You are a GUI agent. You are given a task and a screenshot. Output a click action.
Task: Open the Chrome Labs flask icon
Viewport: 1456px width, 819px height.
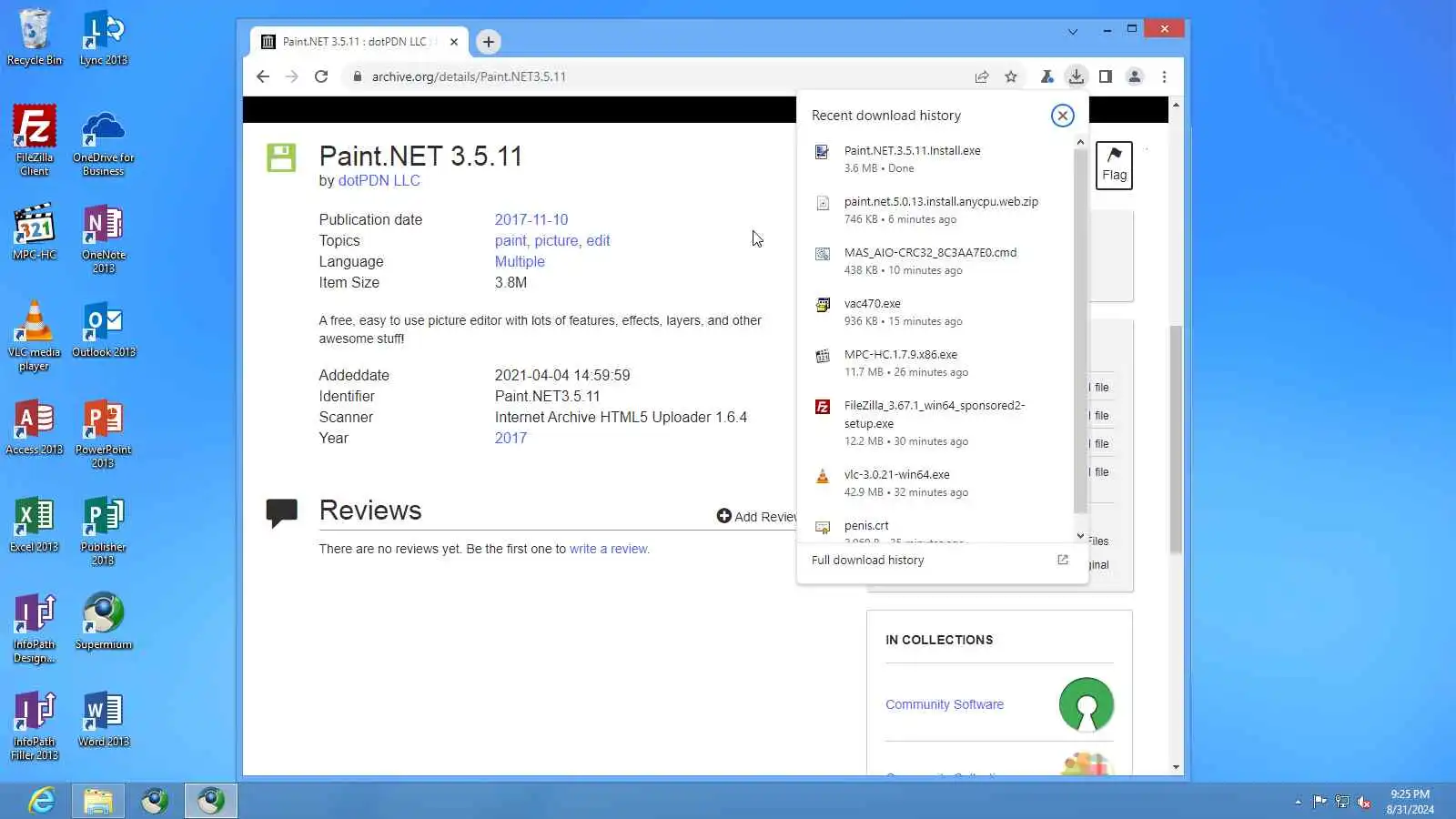click(x=1047, y=76)
